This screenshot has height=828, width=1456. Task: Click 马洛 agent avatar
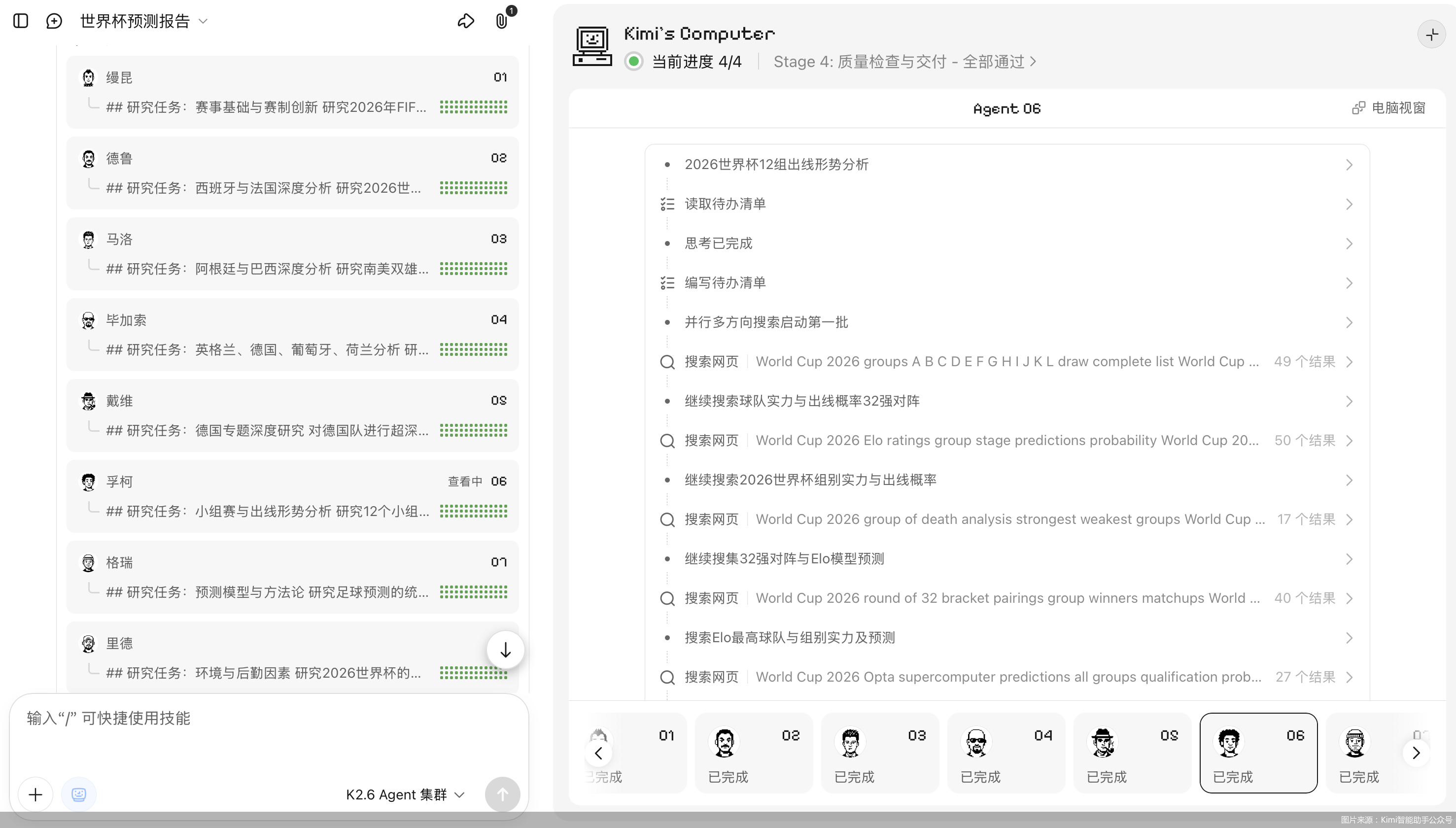[x=88, y=239]
